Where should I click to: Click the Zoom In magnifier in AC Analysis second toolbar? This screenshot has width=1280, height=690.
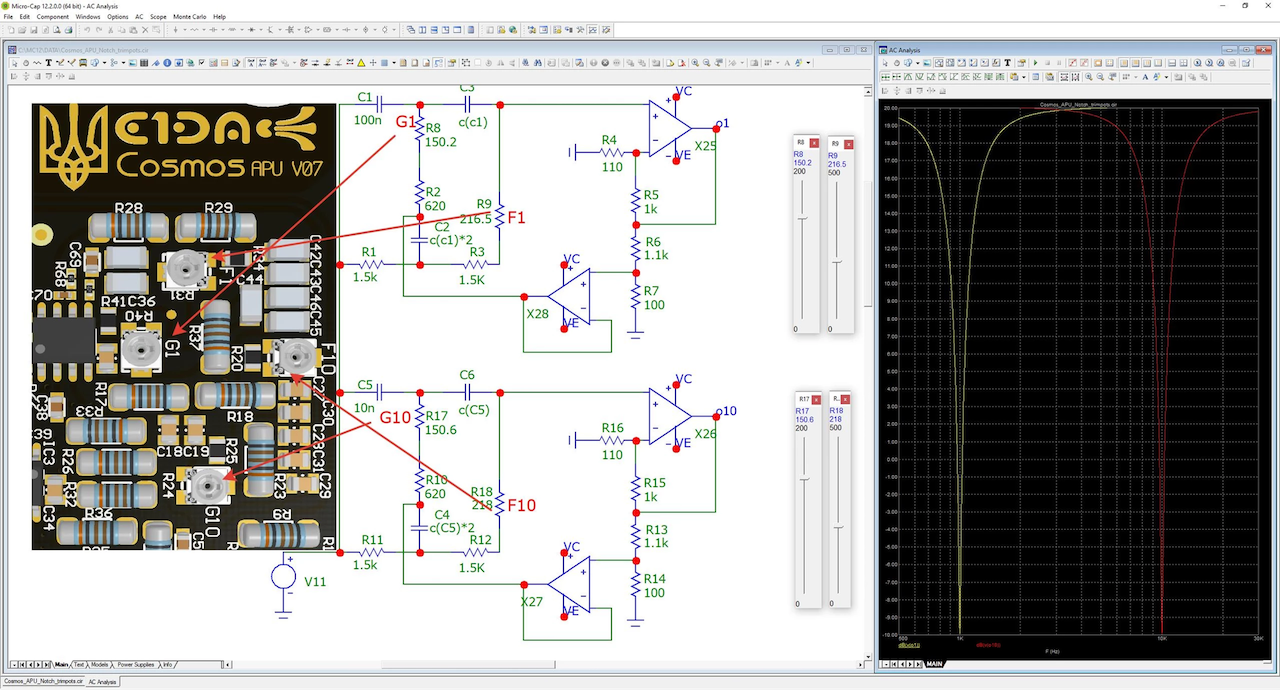click(1089, 77)
